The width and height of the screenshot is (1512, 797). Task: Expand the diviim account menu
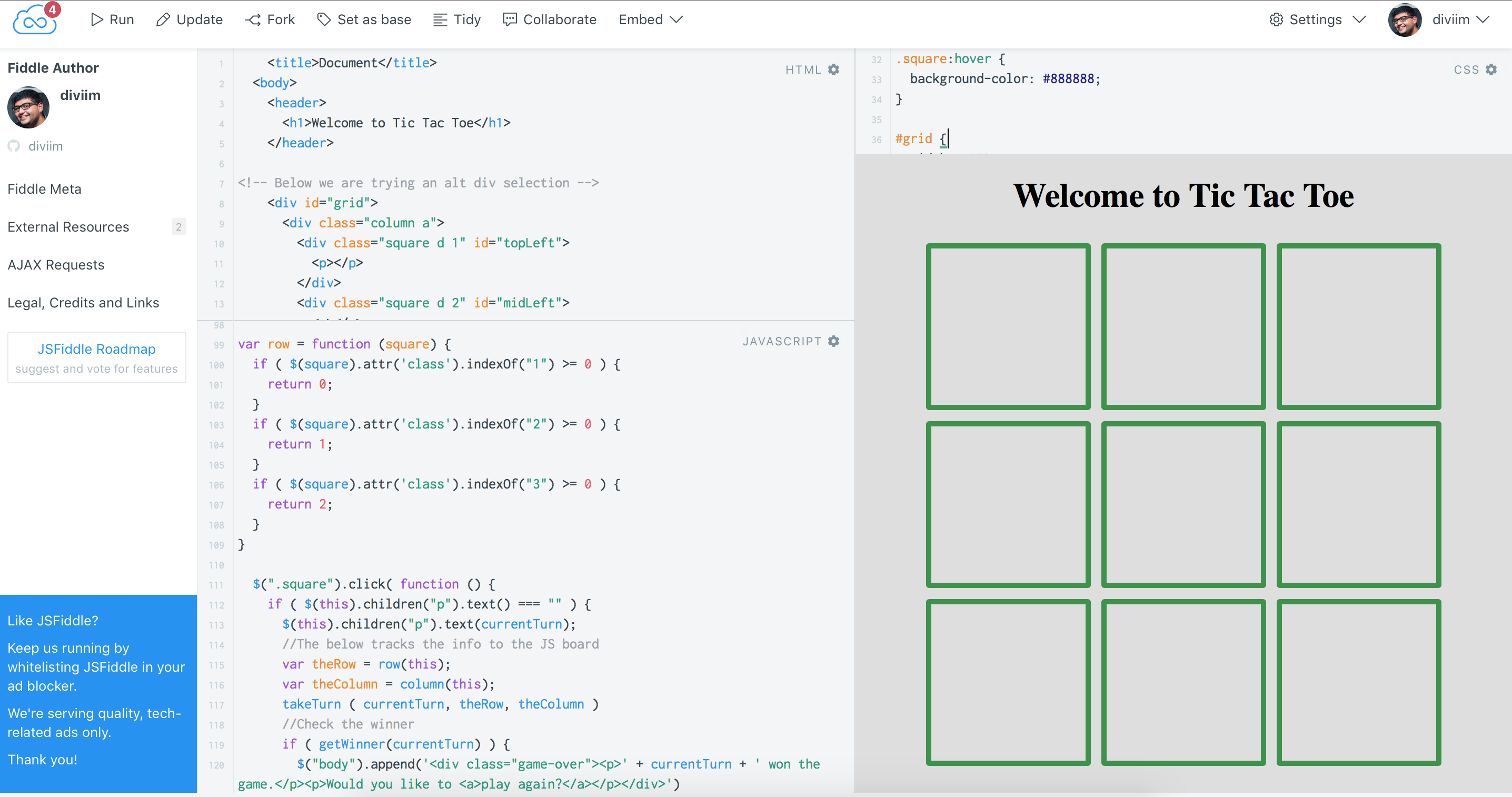tap(1460, 19)
